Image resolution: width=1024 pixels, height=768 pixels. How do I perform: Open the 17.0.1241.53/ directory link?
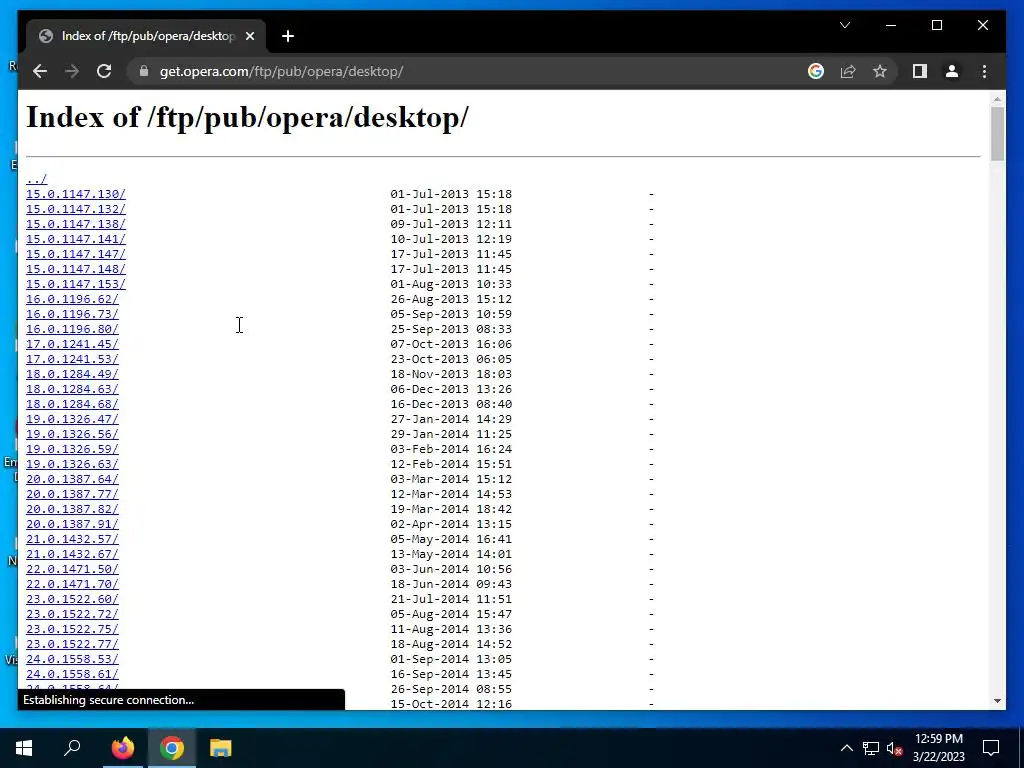pyautogui.click(x=72, y=359)
